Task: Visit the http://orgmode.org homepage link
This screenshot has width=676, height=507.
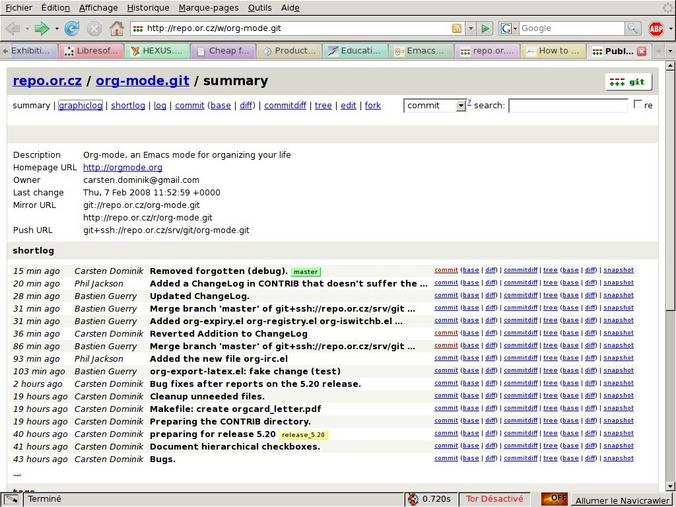Action: click(x=122, y=168)
